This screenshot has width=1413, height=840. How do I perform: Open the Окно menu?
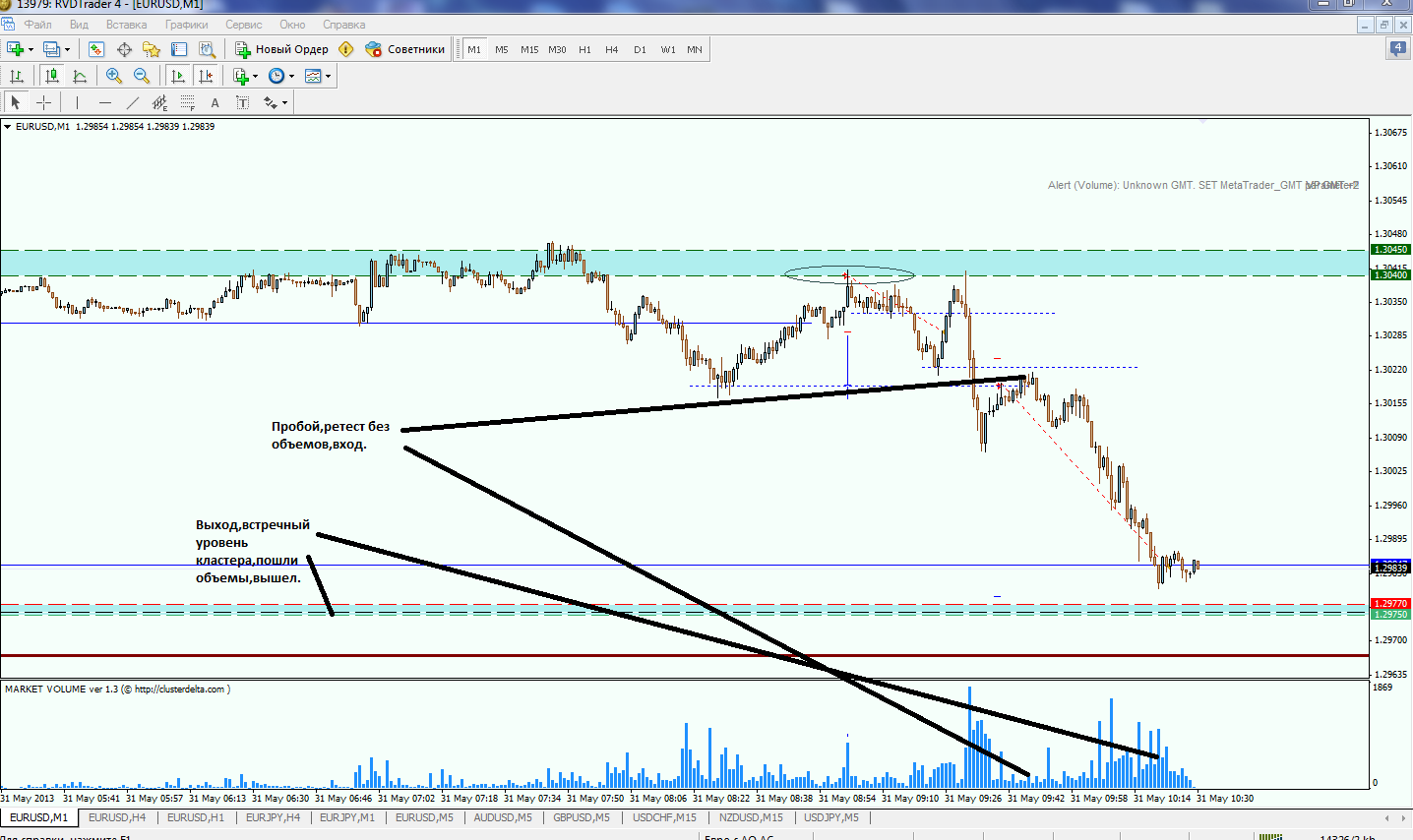pos(292,25)
